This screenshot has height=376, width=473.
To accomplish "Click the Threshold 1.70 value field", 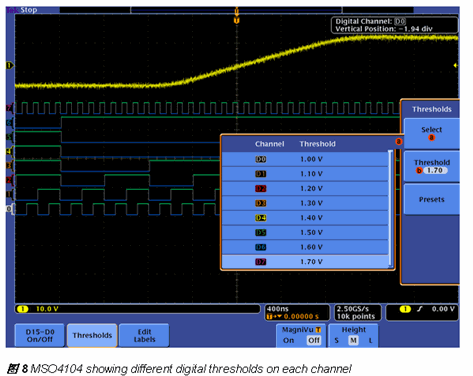I will (435, 170).
